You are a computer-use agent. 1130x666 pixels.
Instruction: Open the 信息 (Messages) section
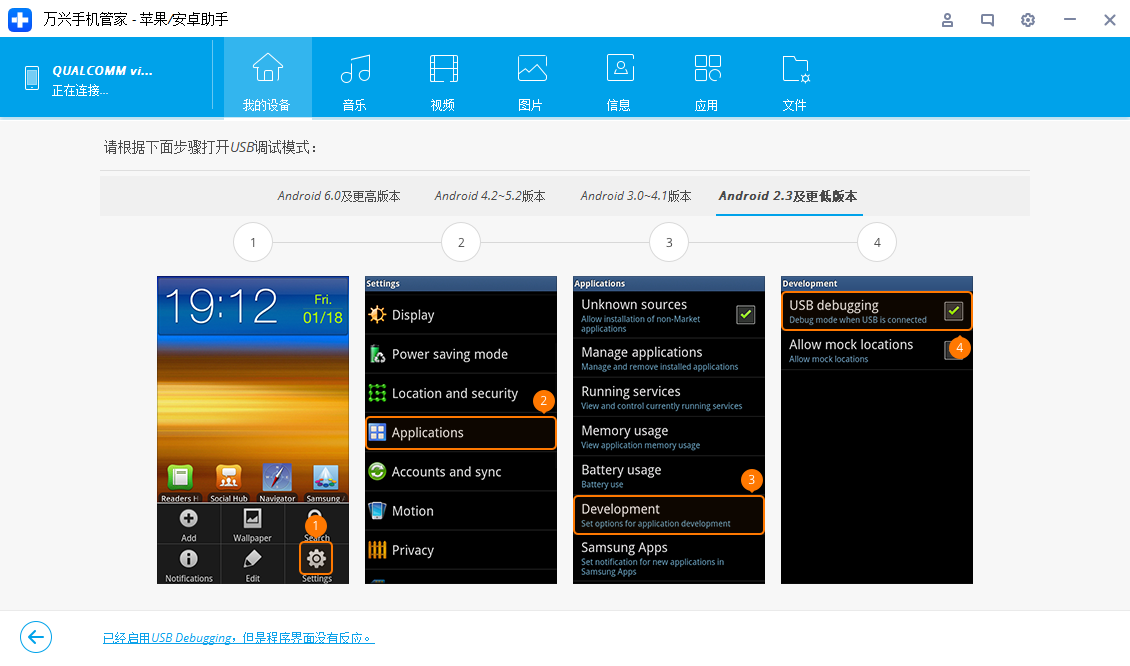tap(619, 78)
